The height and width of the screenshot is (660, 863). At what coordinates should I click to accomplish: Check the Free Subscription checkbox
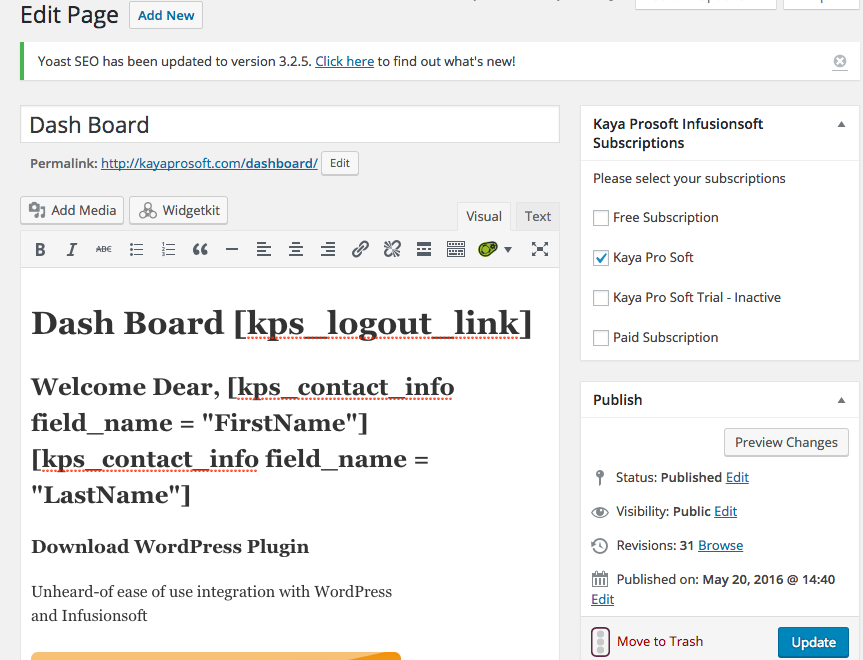[601, 218]
